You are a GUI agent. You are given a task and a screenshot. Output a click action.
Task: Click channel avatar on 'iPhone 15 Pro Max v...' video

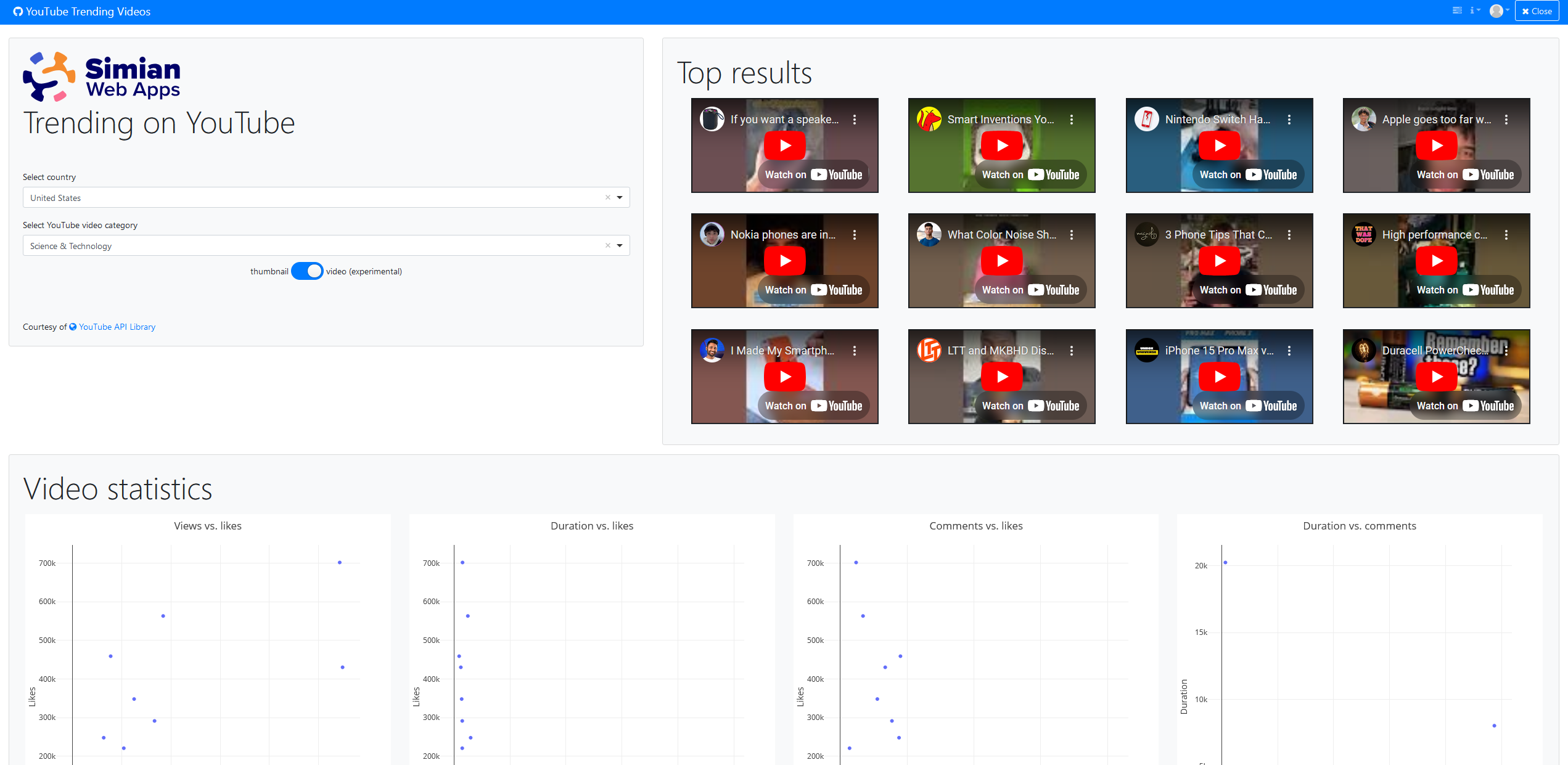(1147, 350)
